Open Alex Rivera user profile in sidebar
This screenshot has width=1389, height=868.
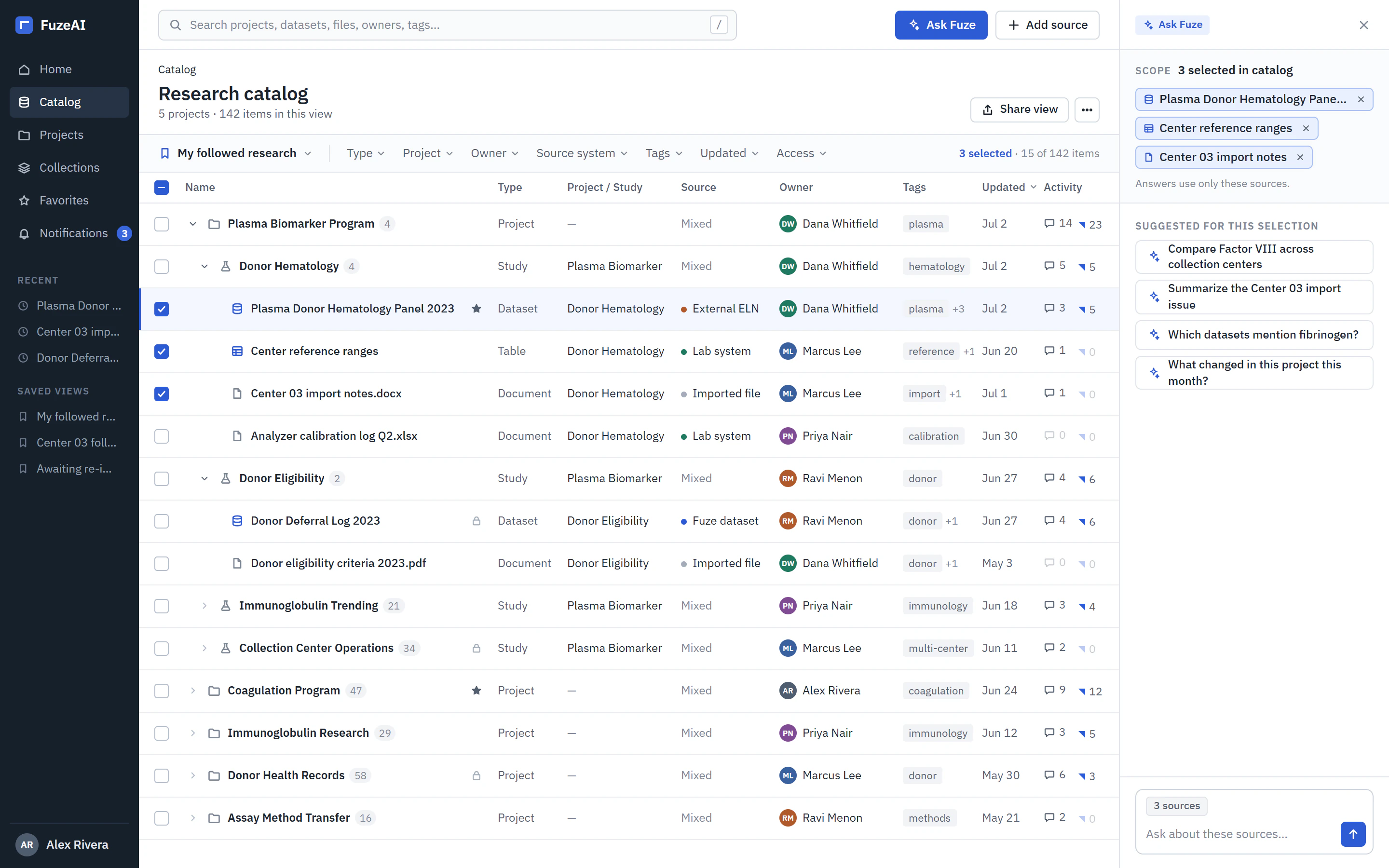pos(69,844)
